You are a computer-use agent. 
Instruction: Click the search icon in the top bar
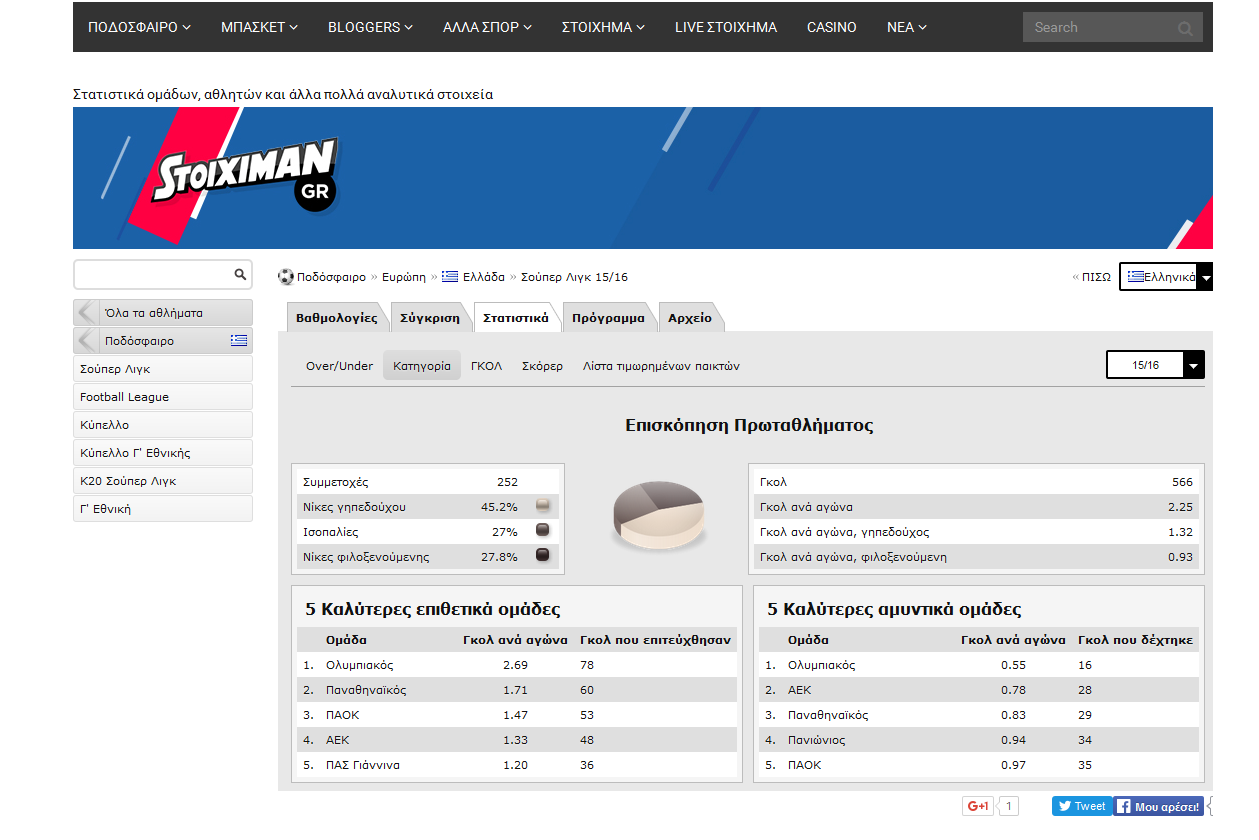(1184, 27)
